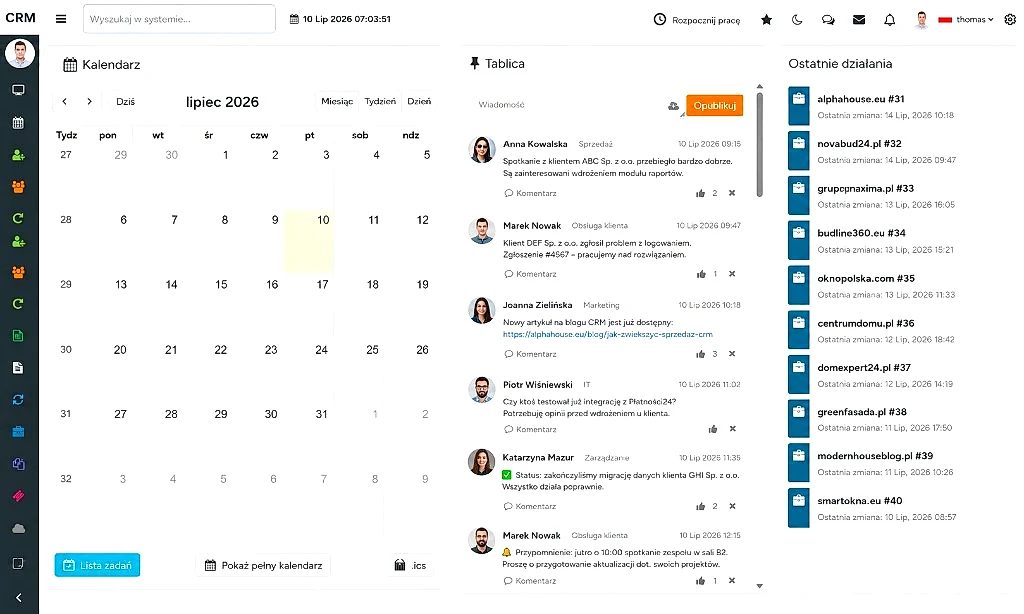Toggle thumbs up on Piotr Wiśniewski's post

pyautogui.click(x=713, y=429)
